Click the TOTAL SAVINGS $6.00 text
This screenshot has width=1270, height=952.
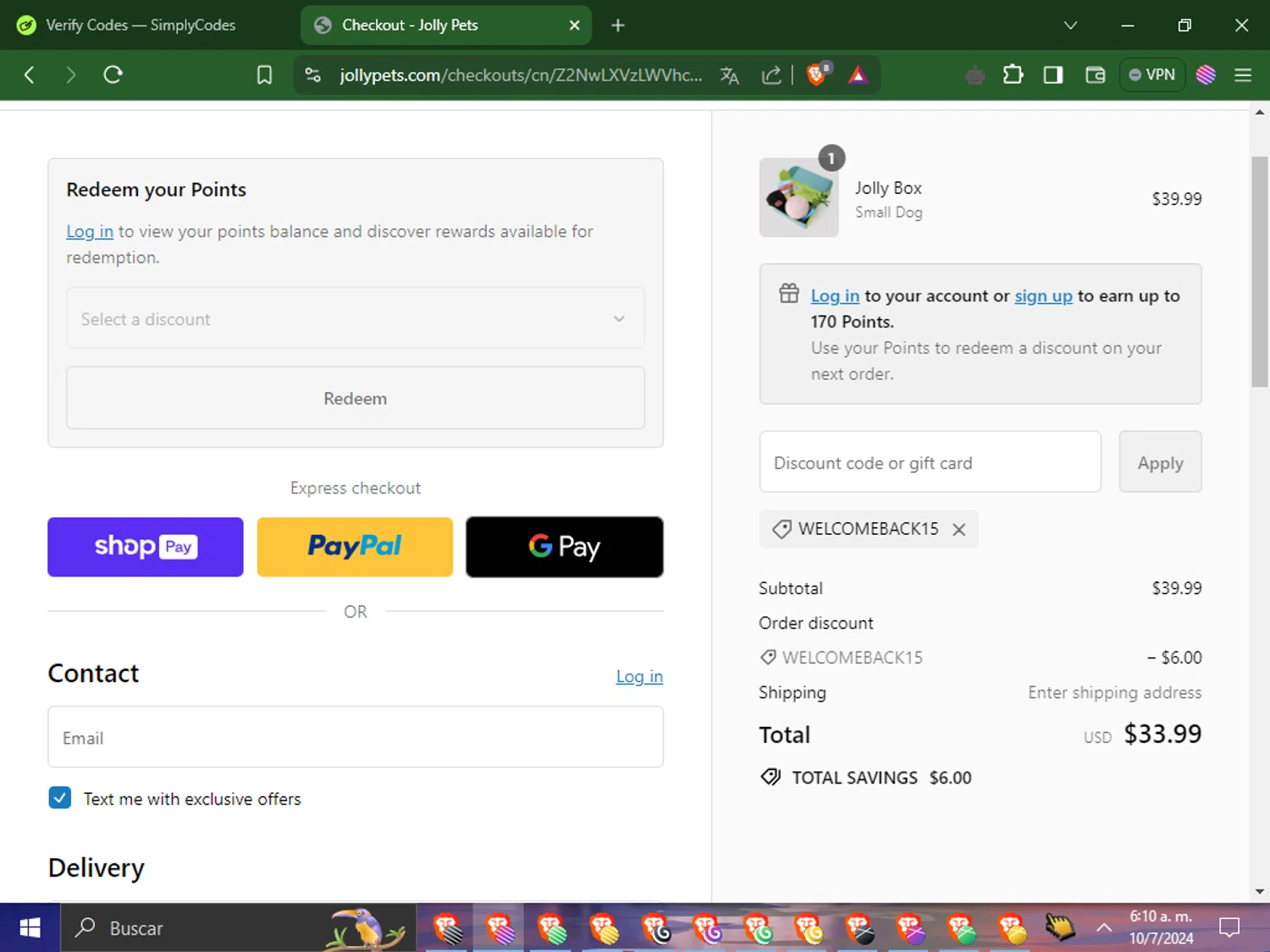click(881, 778)
